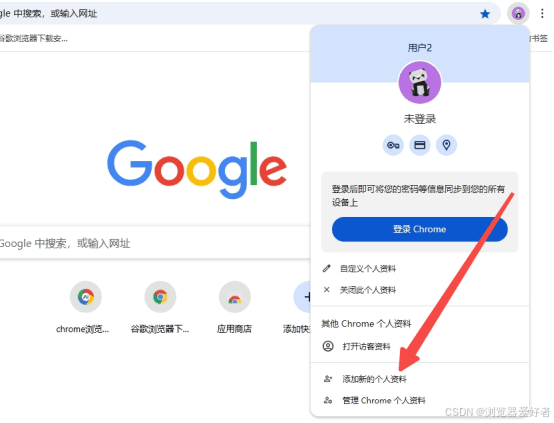The image size is (554, 423).
Task: Click the bookmark star icon in address bar
Action: click(x=485, y=14)
